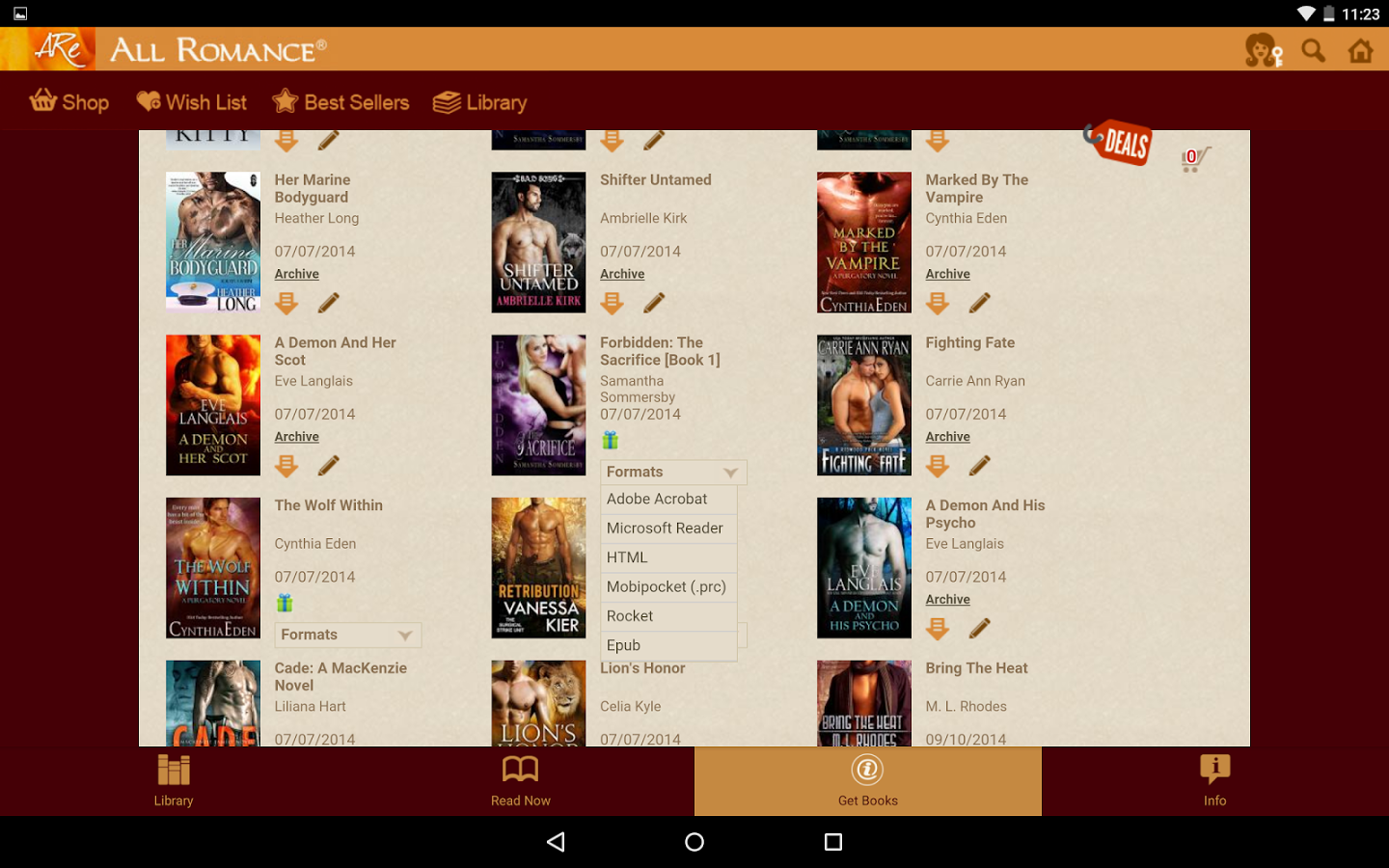
Task: Click gift icon for Forbidden: The Sacrifice
Action: click(610, 441)
